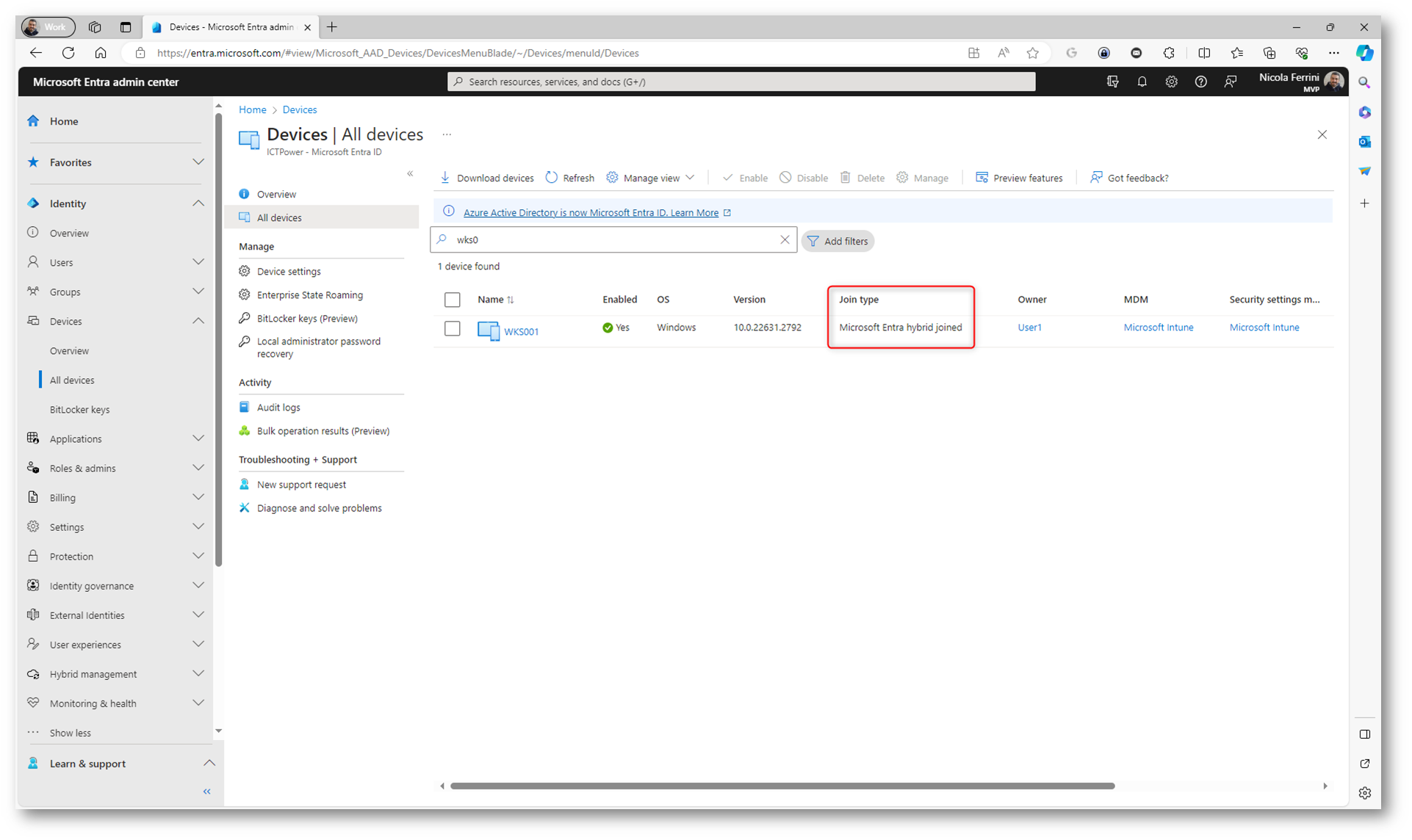Go to Home breadcrumb link

pyautogui.click(x=252, y=109)
